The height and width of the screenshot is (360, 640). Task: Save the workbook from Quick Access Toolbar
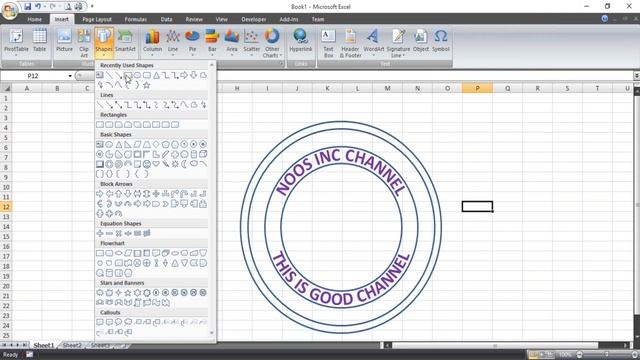[27, 7]
